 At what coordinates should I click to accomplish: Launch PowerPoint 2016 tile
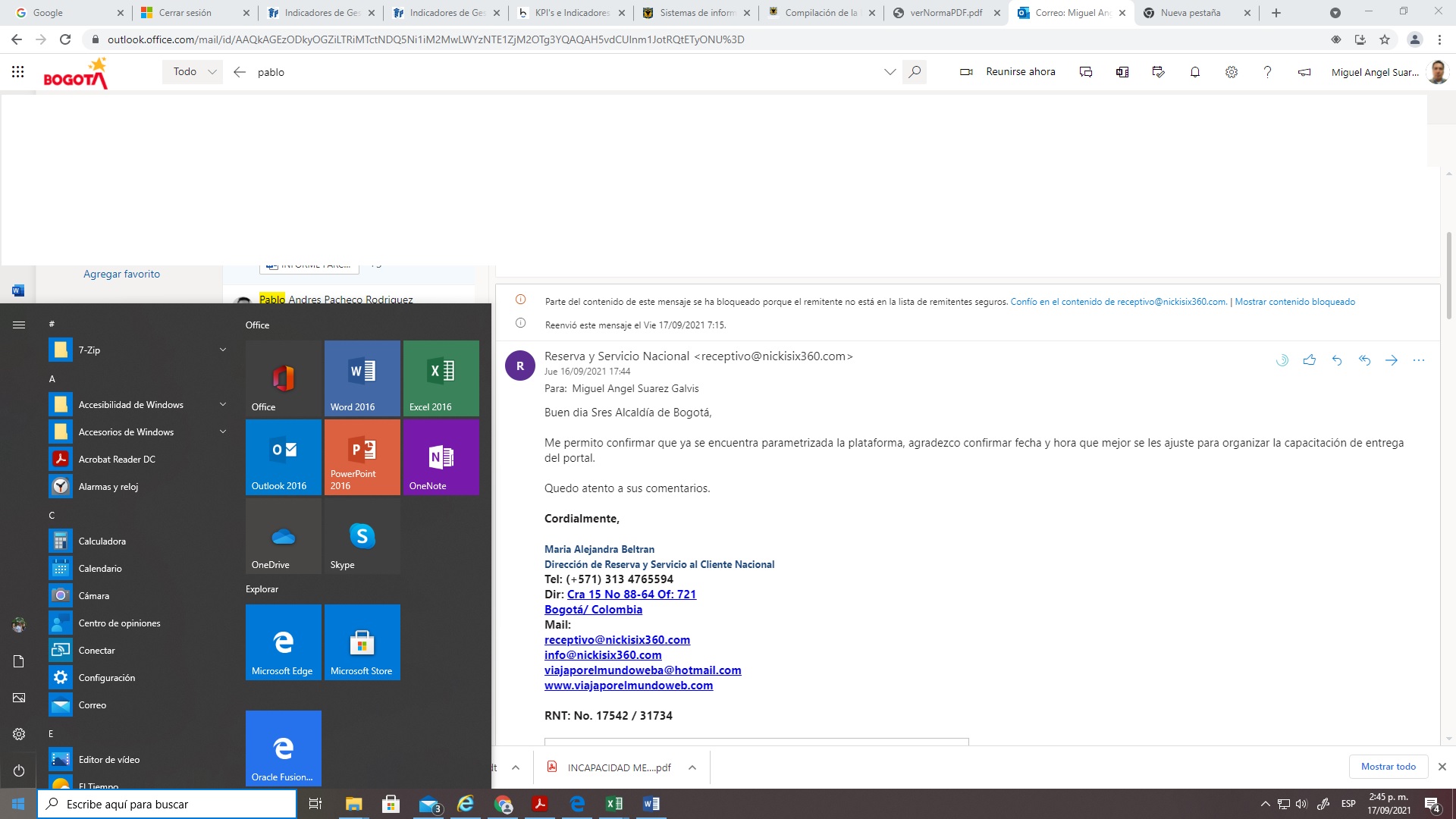pos(362,457)
